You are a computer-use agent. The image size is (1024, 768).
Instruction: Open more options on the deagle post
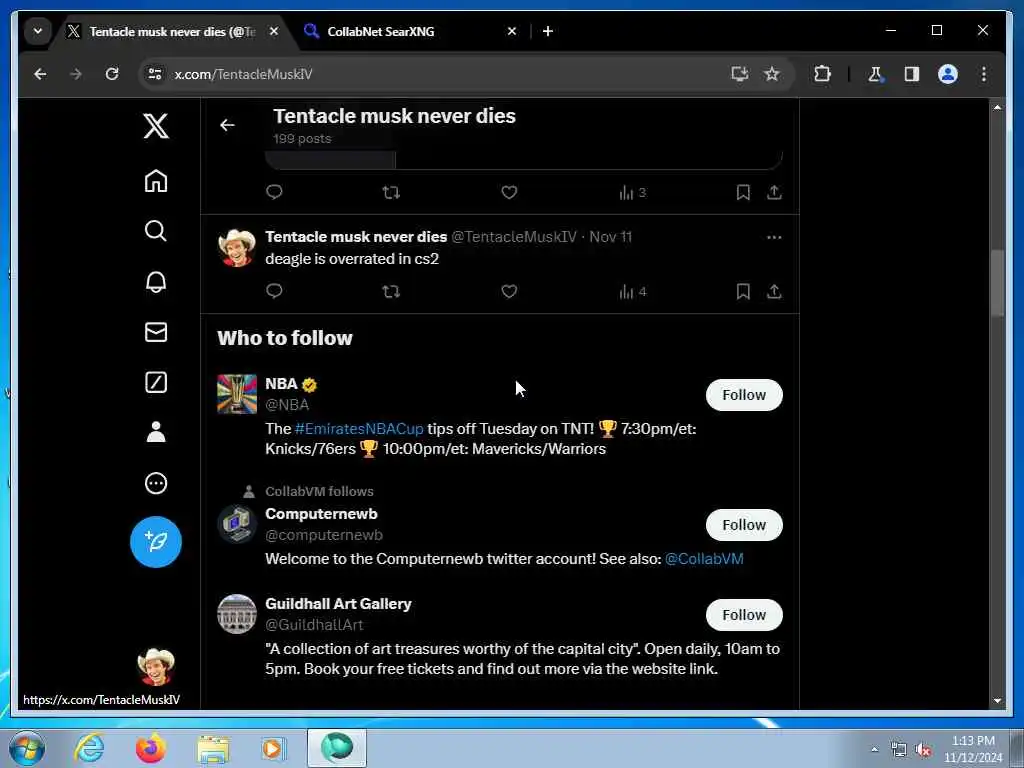(x=775, y=237)
